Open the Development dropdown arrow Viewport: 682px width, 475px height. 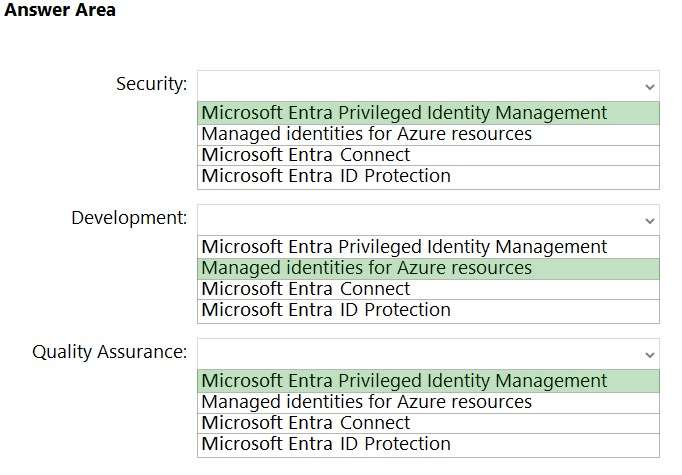click(650, 220)
